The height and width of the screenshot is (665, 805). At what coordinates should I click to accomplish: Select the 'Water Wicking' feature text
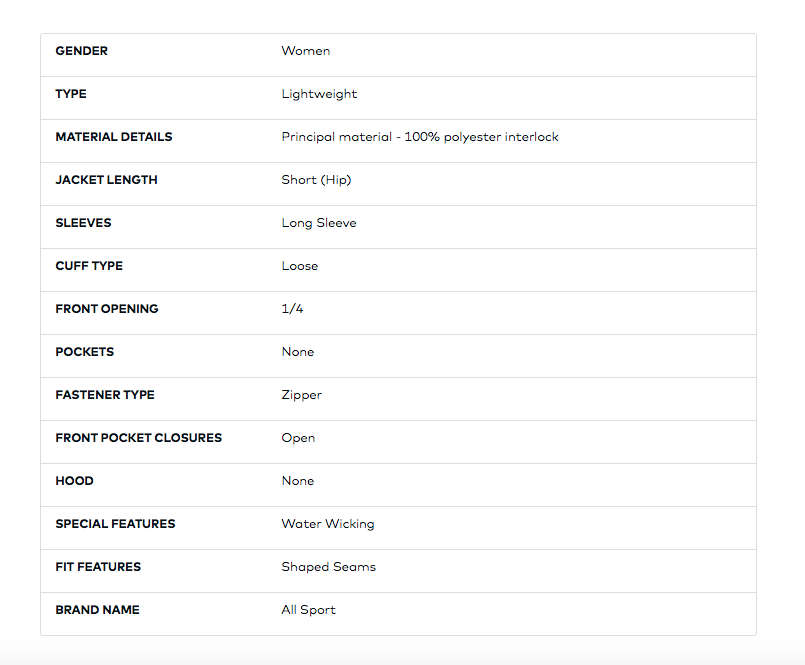(x=327, y=524)
